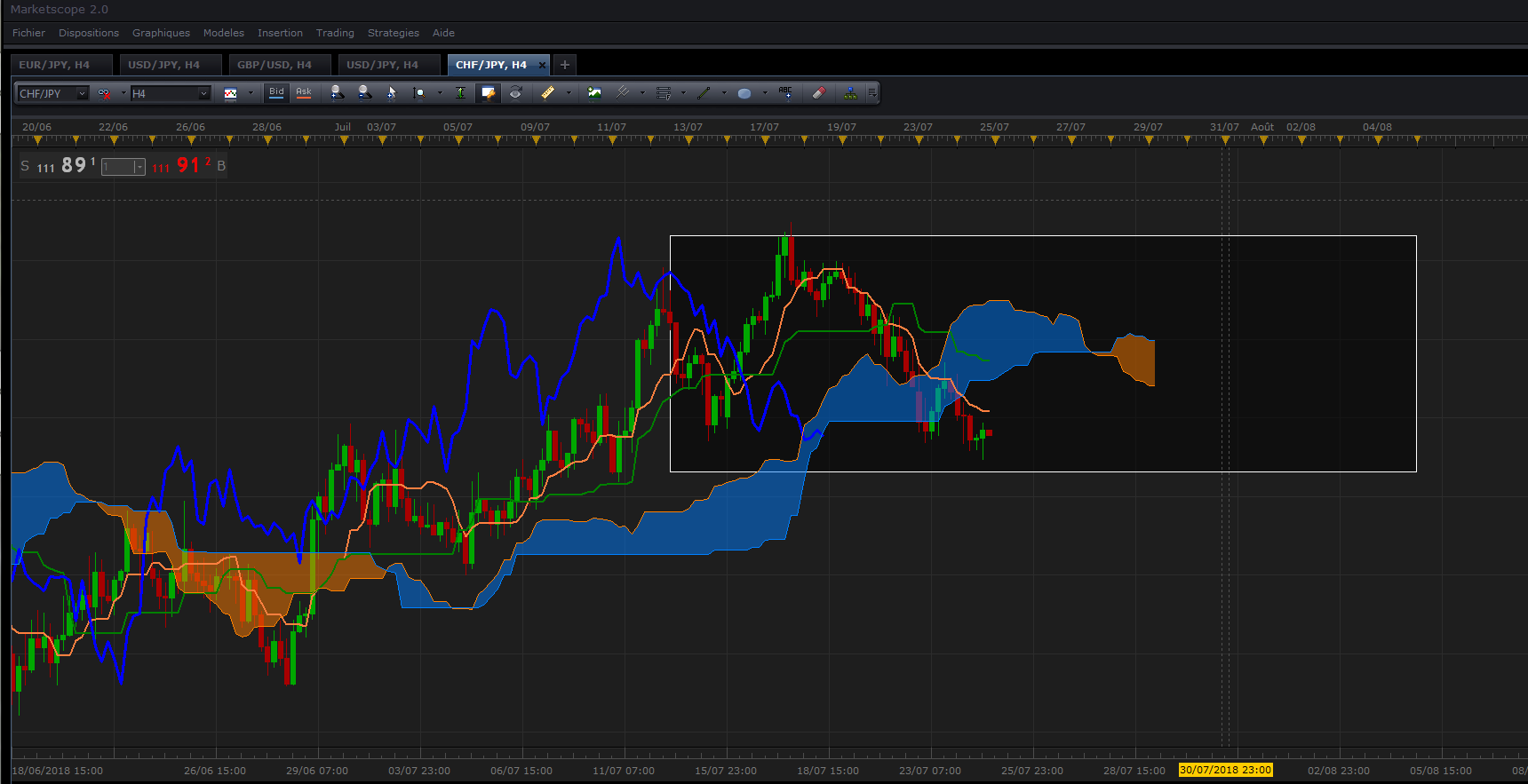Viewport: 1528px width, 784px height.
Task: Click the horizontal lines levels icon
Action: coord(664,92)
